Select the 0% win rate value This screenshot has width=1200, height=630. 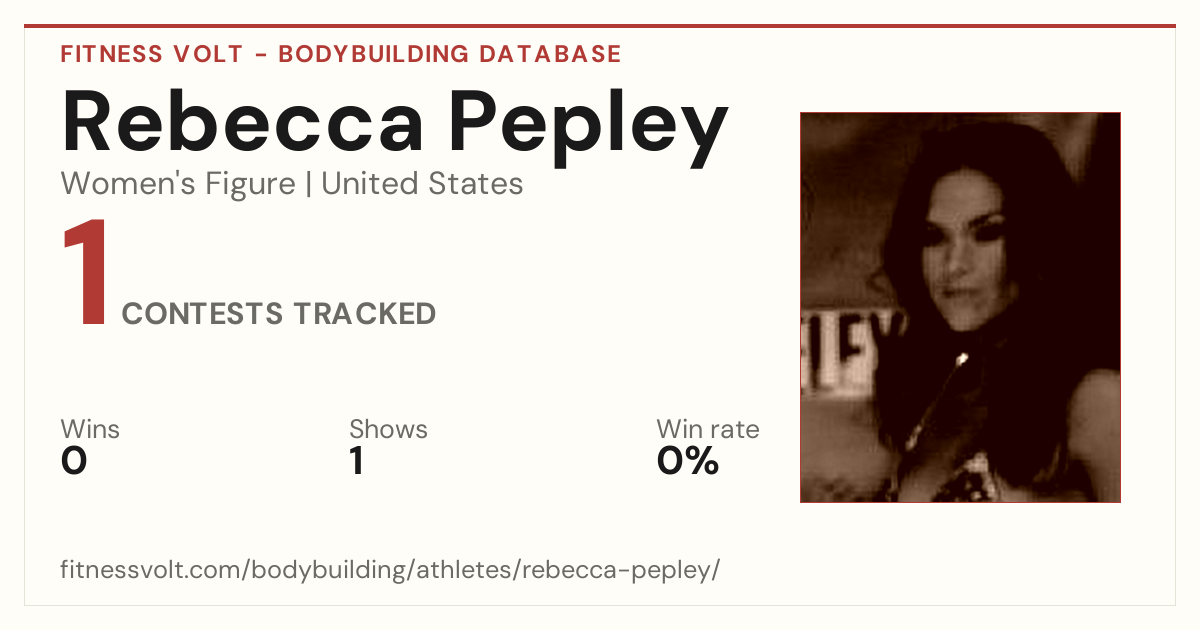point(688,461)
